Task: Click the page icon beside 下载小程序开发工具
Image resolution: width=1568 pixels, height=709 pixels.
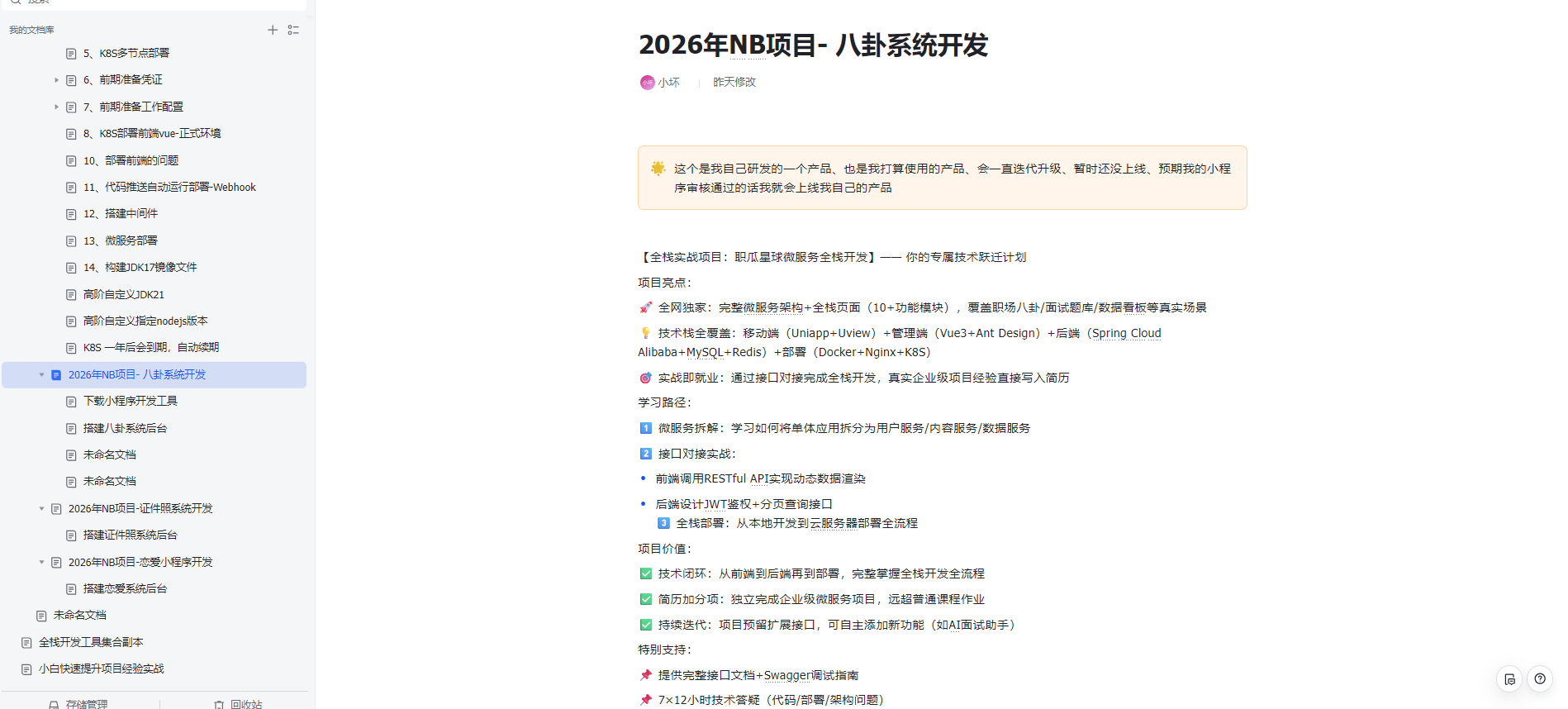Action: [x=71, y=402]
